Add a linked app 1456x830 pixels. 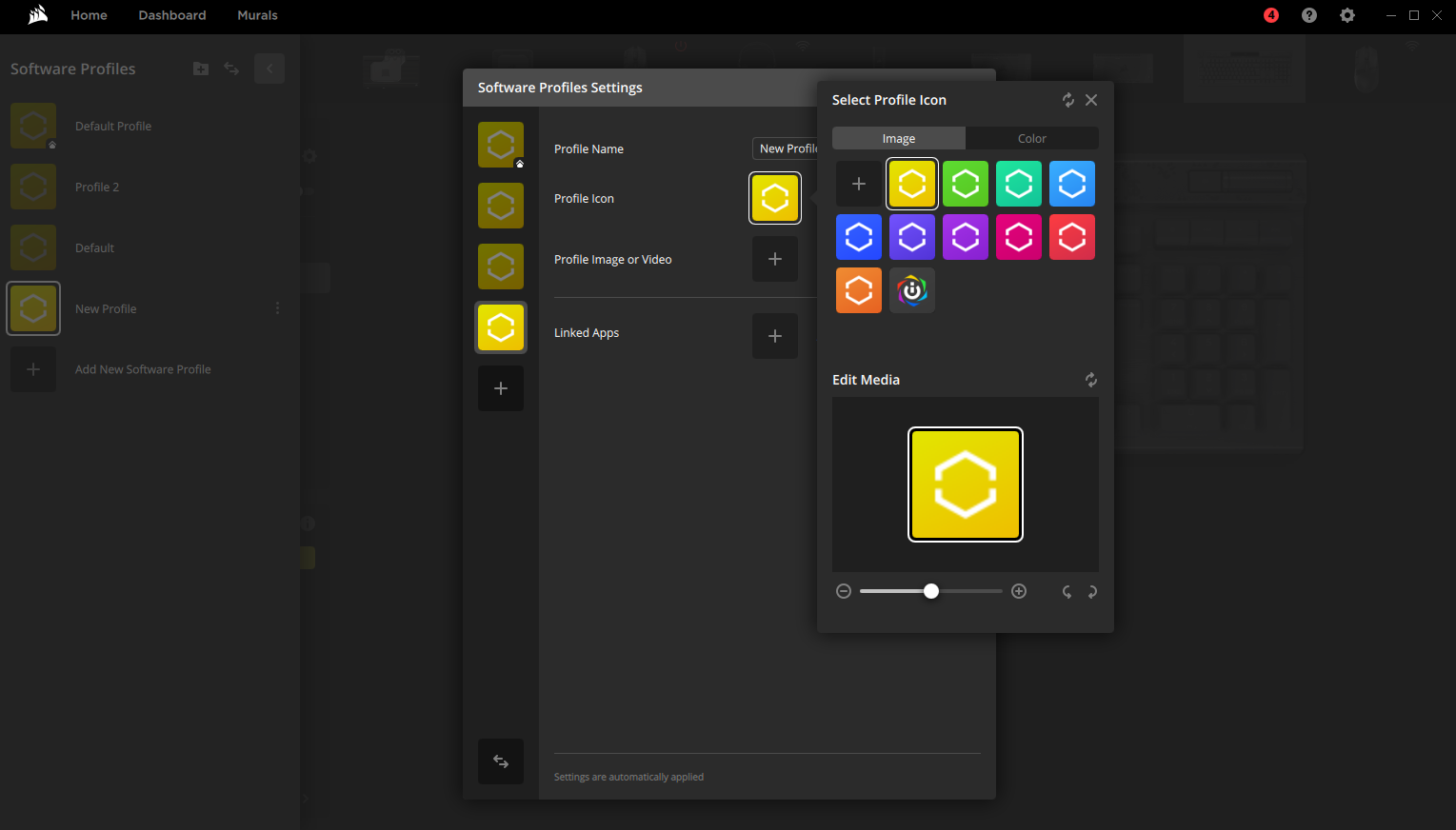[774, 336]
